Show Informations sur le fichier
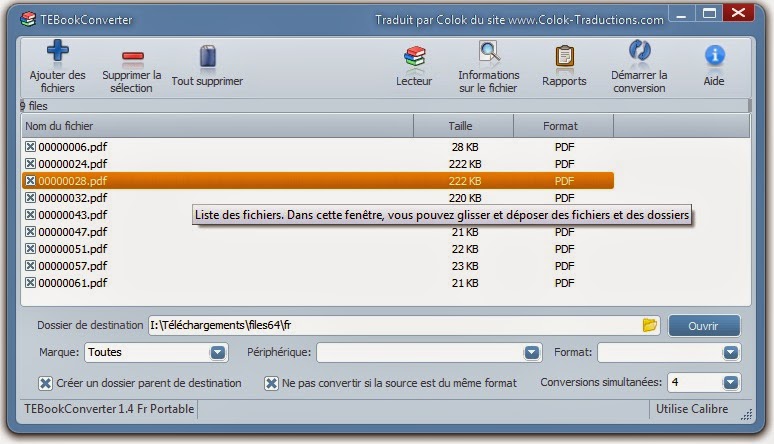This screenshot has width=774, height=444. [488, 52]
